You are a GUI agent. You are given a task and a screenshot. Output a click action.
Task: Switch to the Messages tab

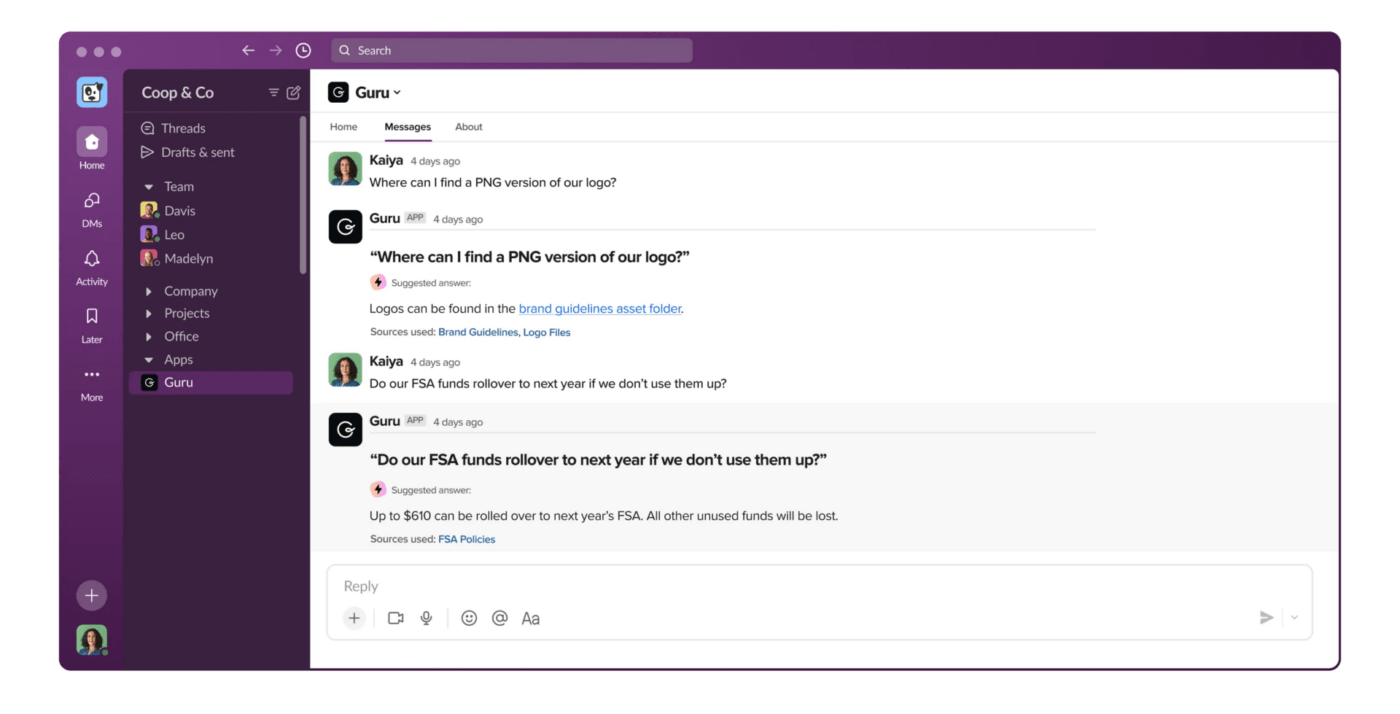tap(408, 127)
